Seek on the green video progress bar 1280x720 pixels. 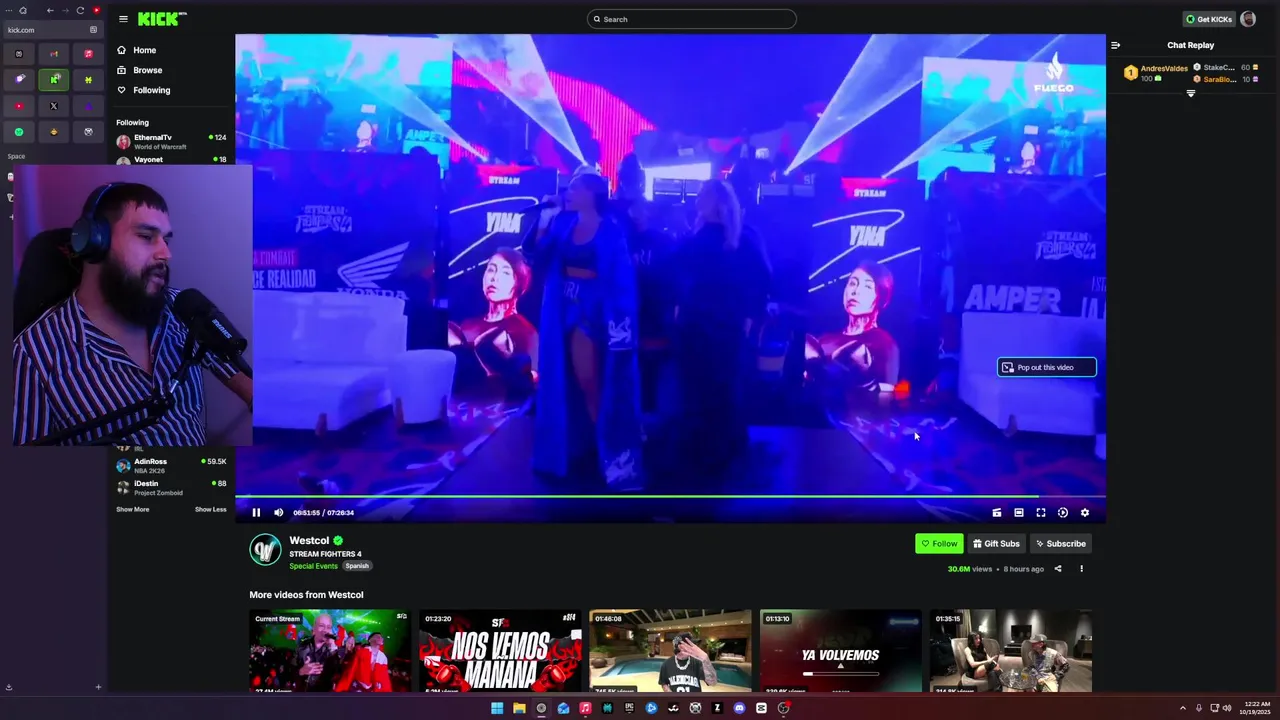[670, 496]
